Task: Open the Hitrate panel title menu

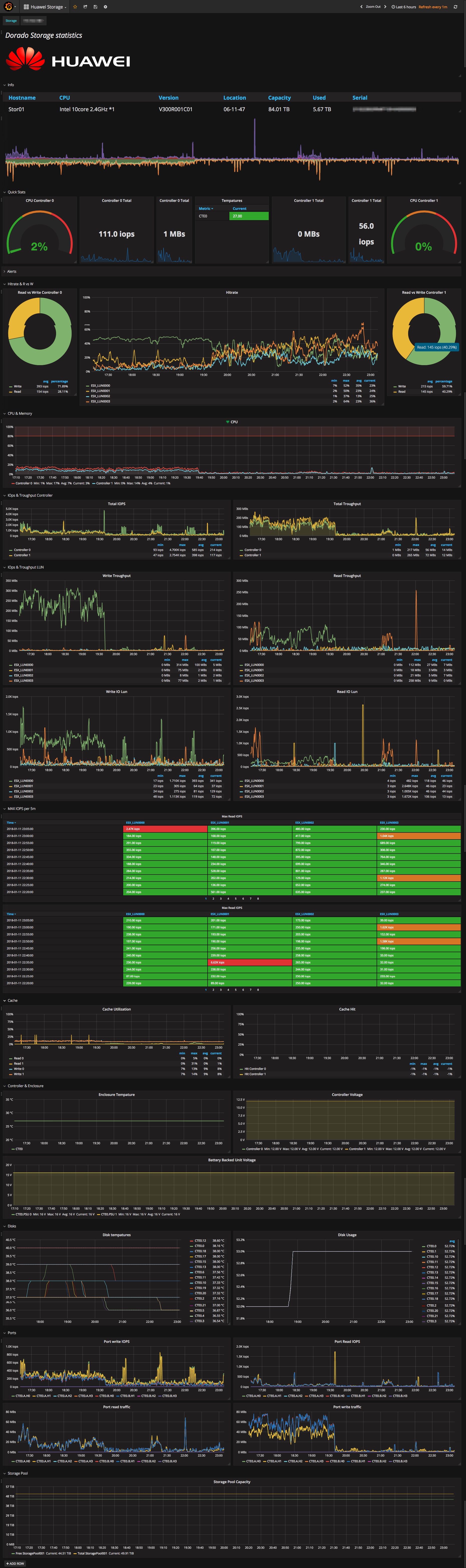Action: tap(232, 292)
